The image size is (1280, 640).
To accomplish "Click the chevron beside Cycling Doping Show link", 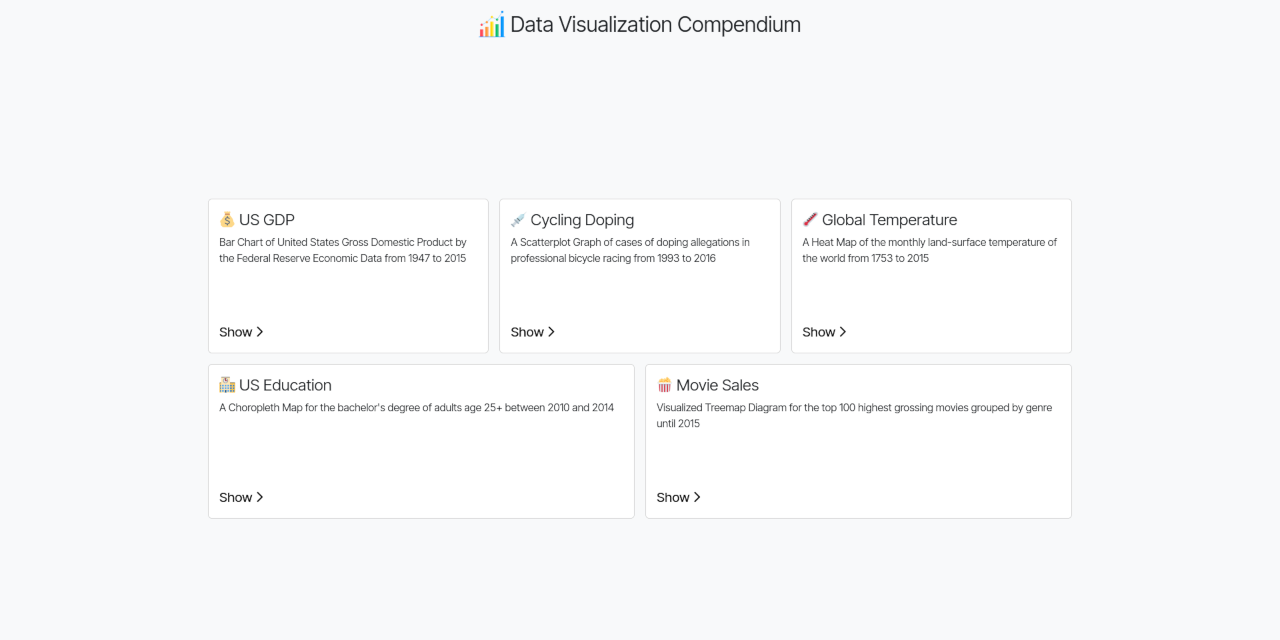I will click(551, 331).
